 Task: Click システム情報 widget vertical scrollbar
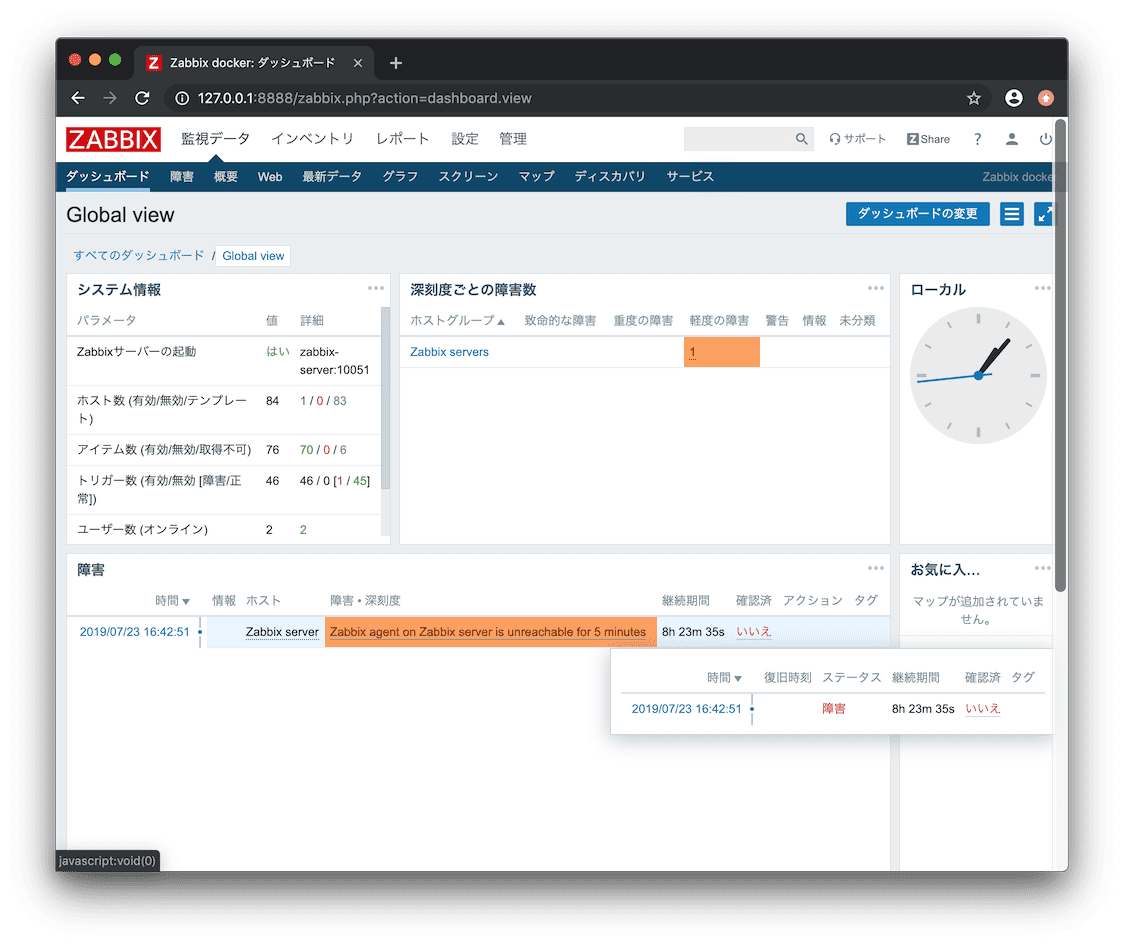pos(385,399)
